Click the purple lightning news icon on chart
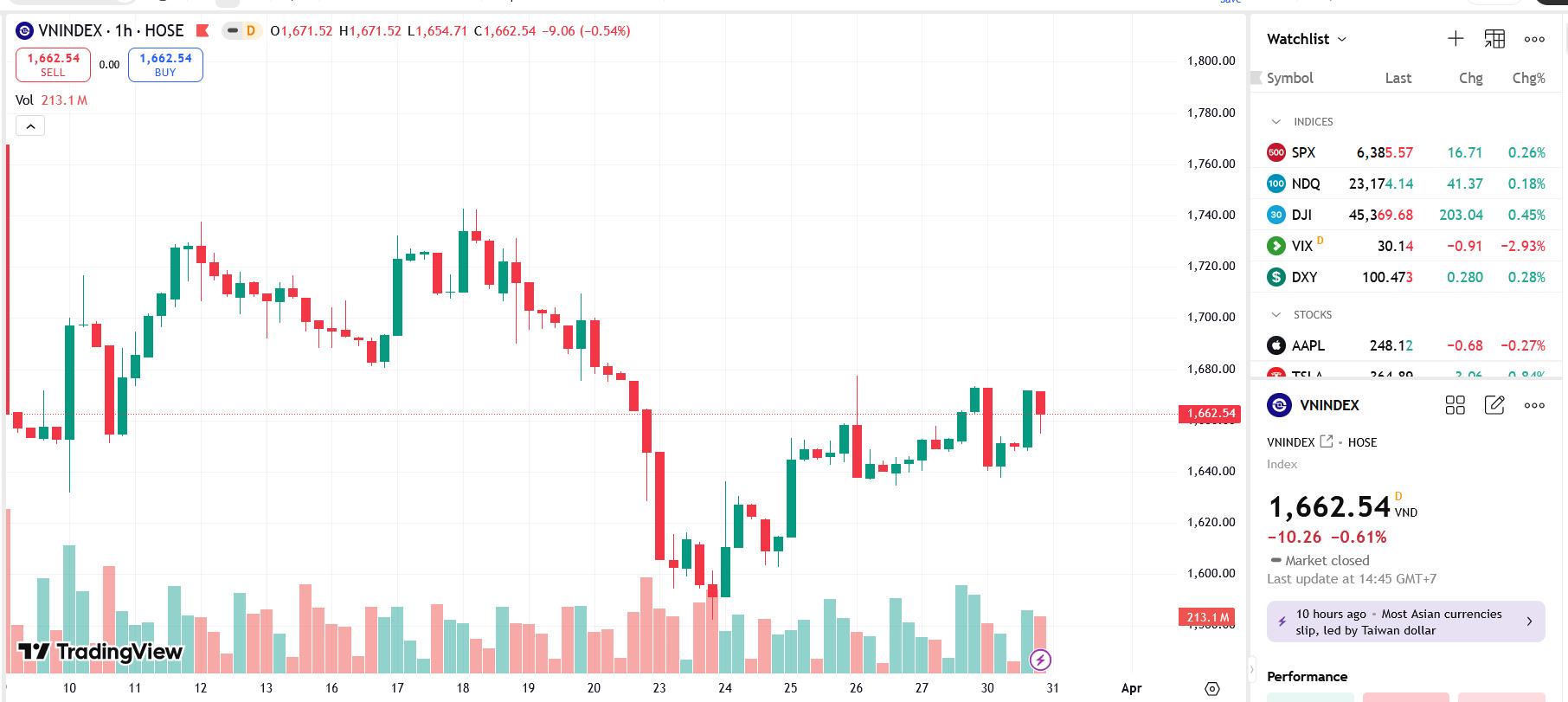 (x=1040, y=660)
